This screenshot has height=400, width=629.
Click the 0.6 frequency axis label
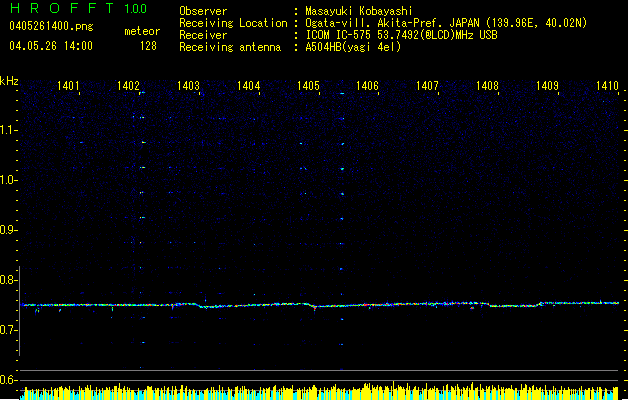click(x=9, y=380)
